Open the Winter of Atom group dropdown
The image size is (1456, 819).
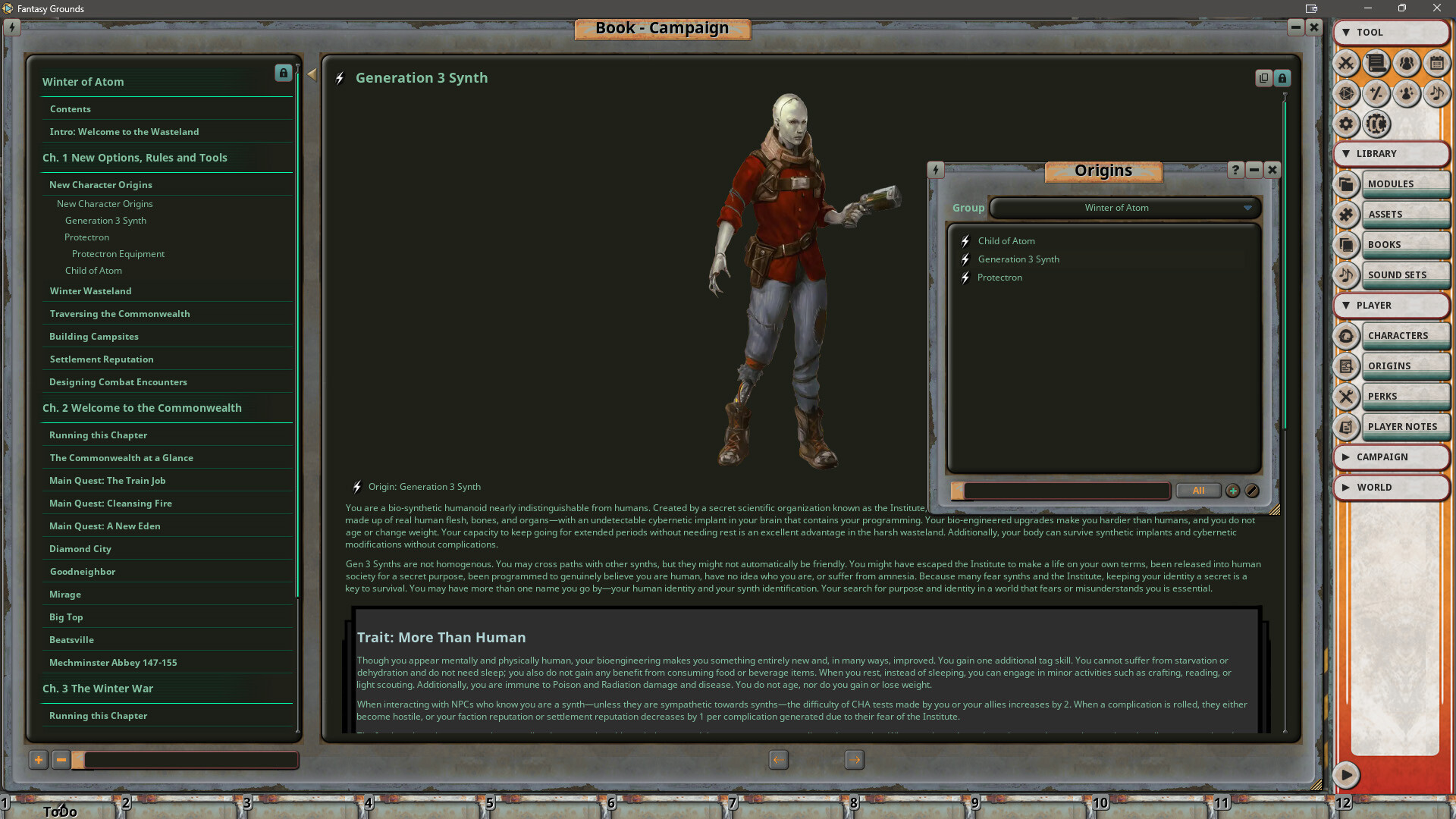[x=1116, y=207]
